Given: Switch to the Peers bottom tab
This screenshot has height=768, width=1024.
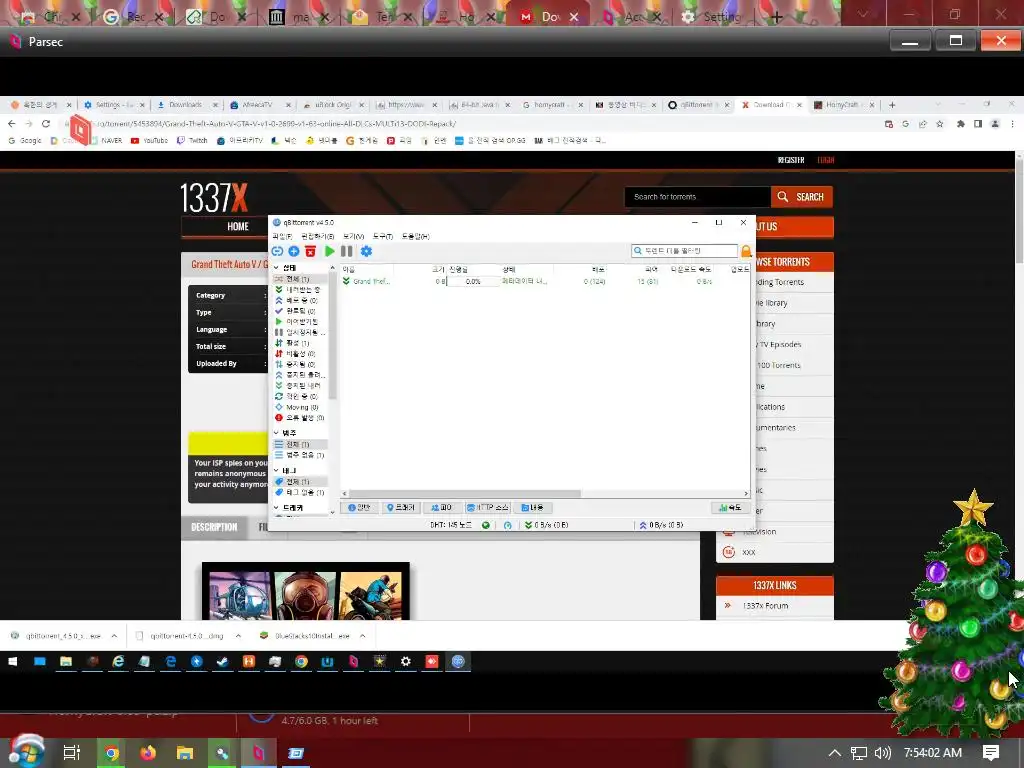Looking at the screenshot, I should (x=441, y=507).
